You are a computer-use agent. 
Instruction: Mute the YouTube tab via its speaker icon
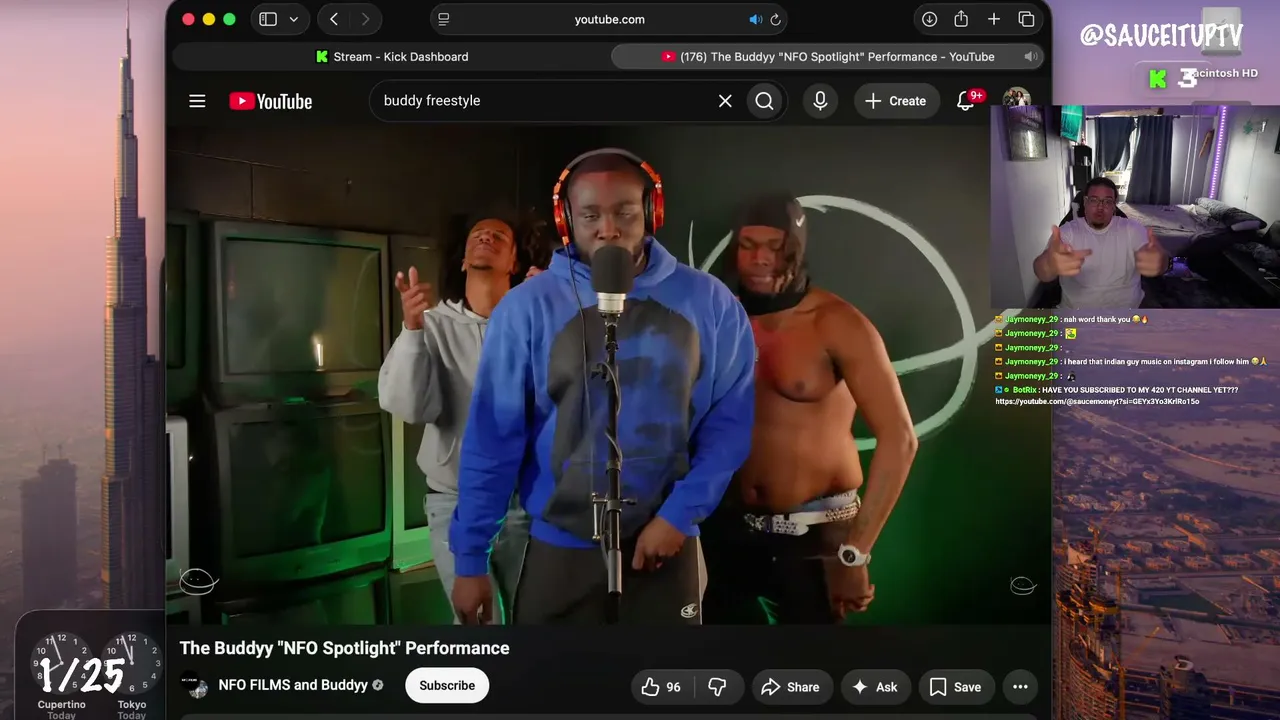coord(1029,57)
